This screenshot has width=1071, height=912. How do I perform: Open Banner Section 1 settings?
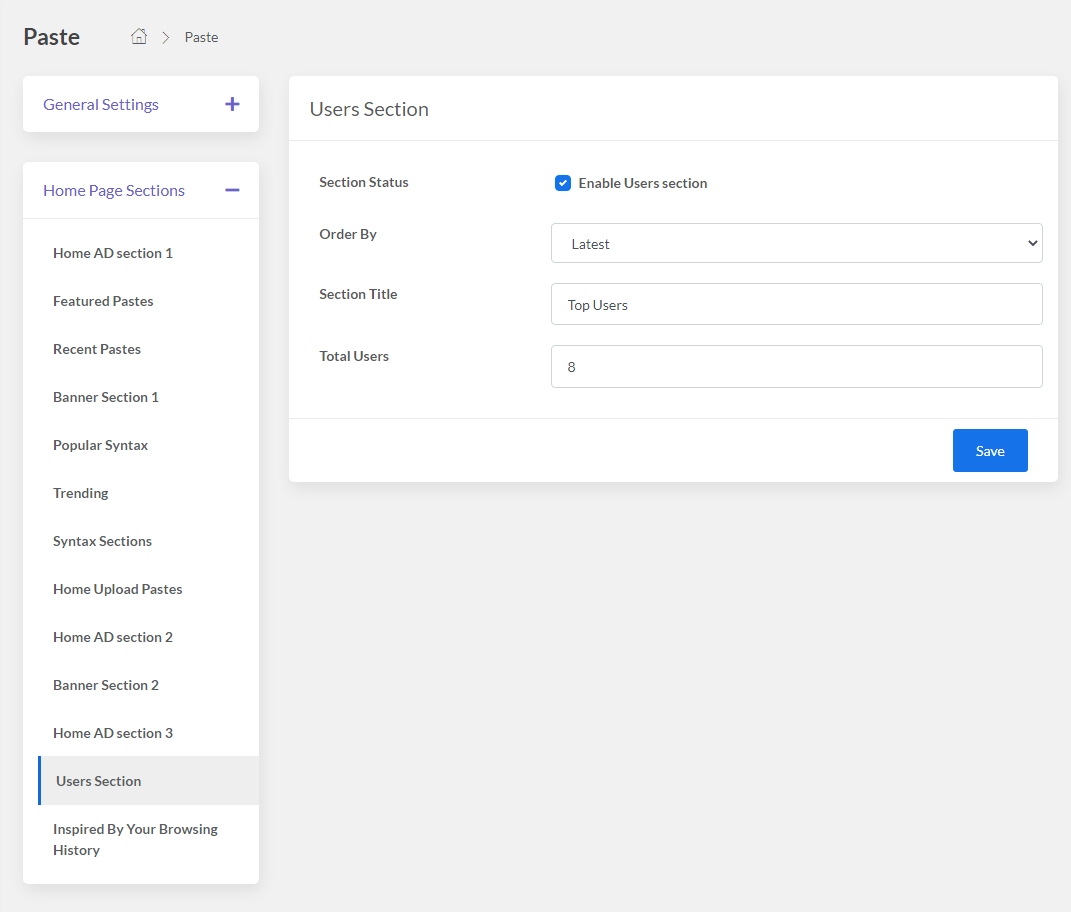click(x=106, y=397)
